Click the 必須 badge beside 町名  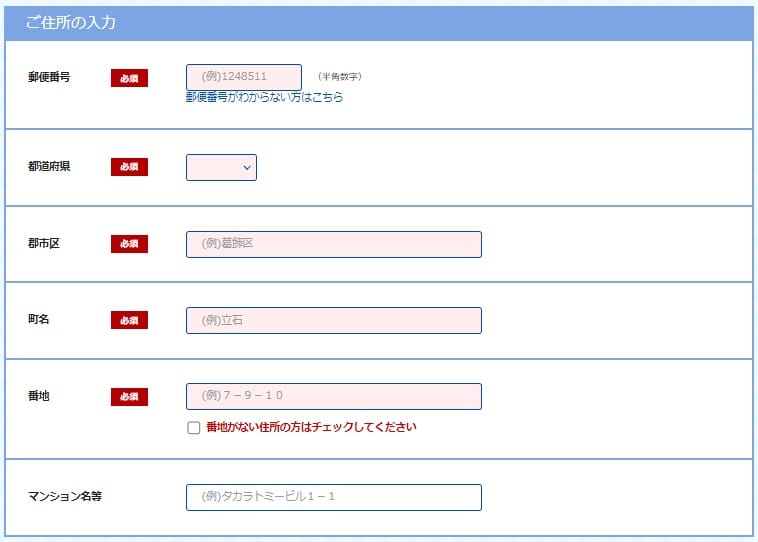129,320
